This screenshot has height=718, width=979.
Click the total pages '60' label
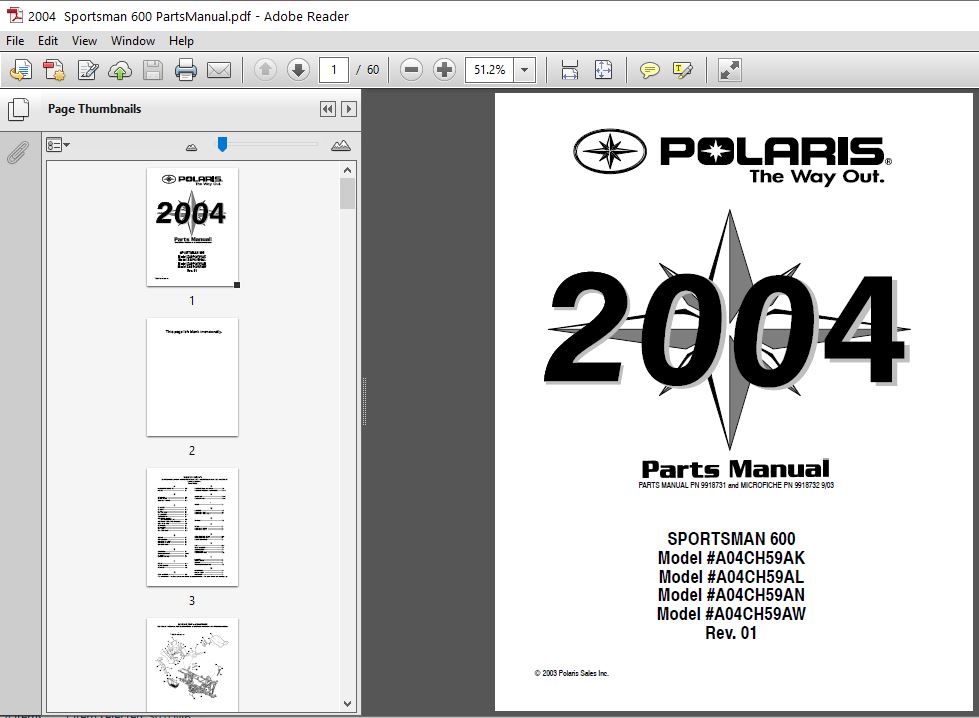pyautogui.click(x=373, y=70)
